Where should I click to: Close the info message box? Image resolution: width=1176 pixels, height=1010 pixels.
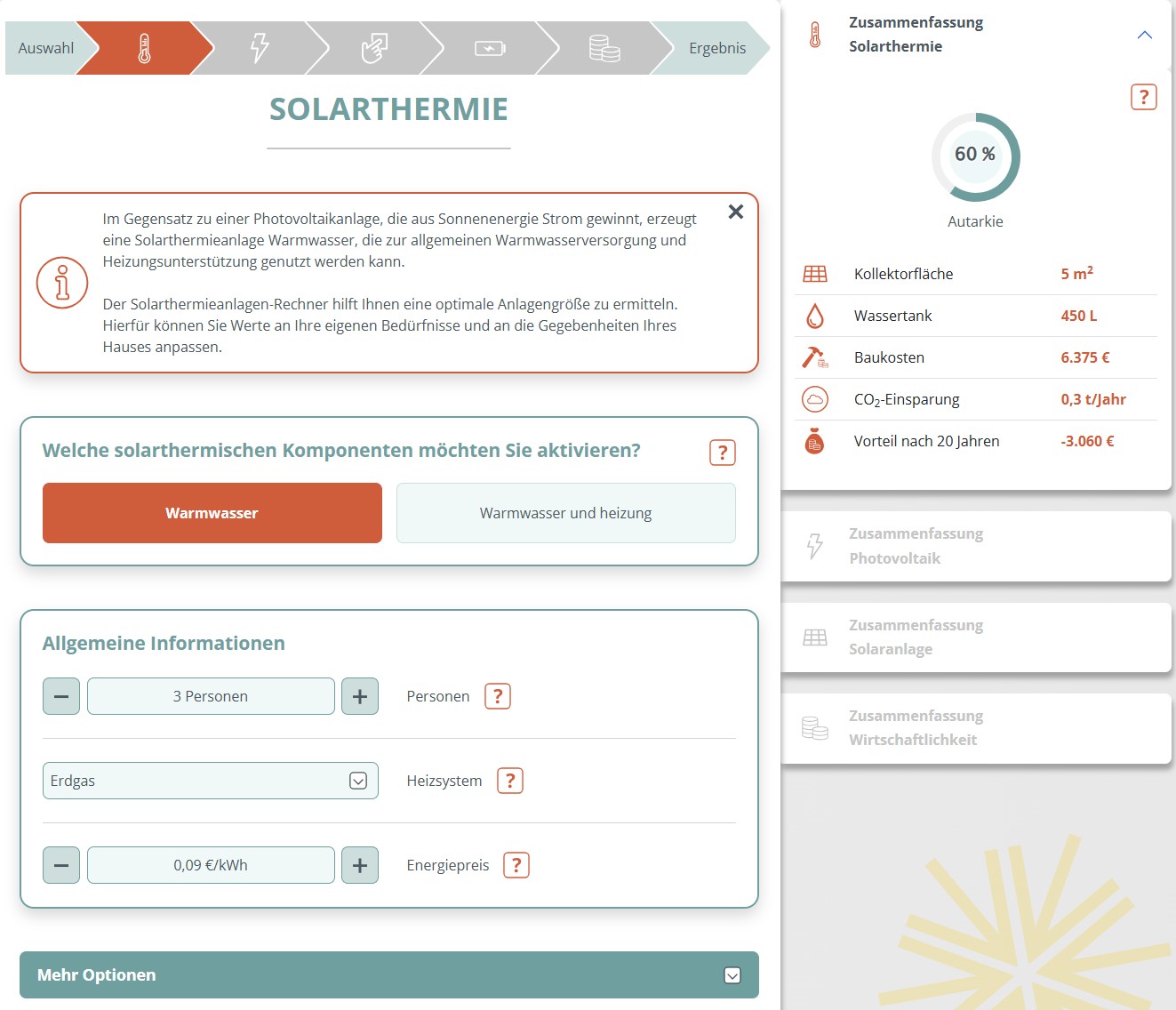[736, 212]
